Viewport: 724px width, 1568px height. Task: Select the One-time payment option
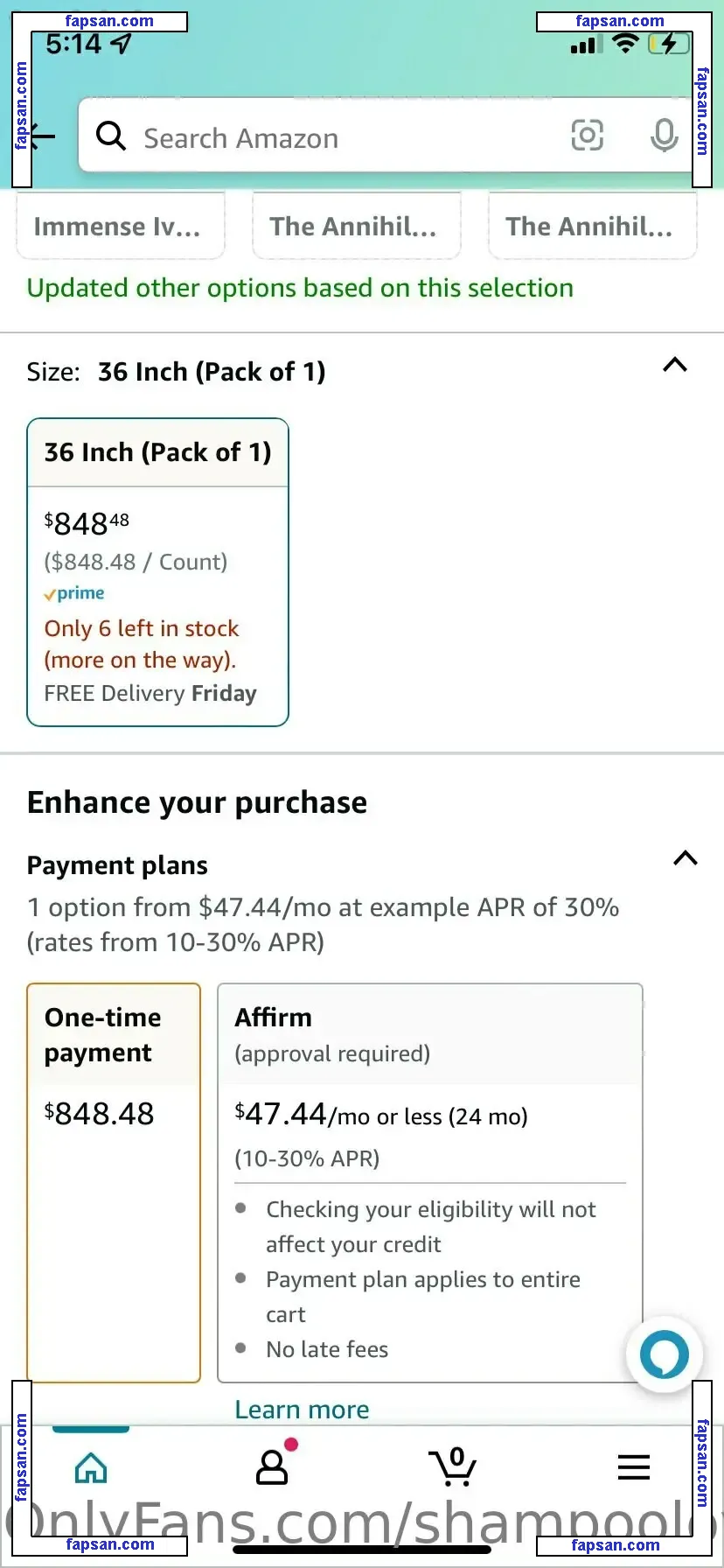click(x=114, y=1181)
